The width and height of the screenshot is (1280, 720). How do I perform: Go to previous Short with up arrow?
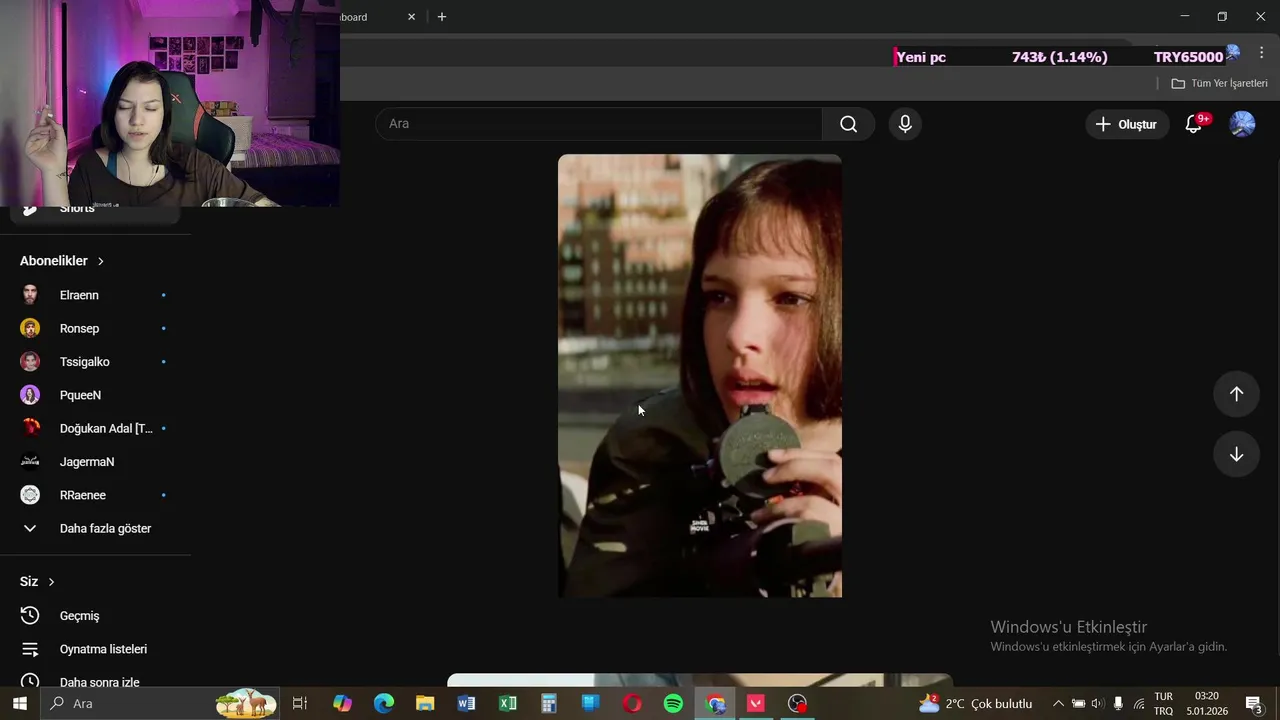click(x=1236, y=394)
